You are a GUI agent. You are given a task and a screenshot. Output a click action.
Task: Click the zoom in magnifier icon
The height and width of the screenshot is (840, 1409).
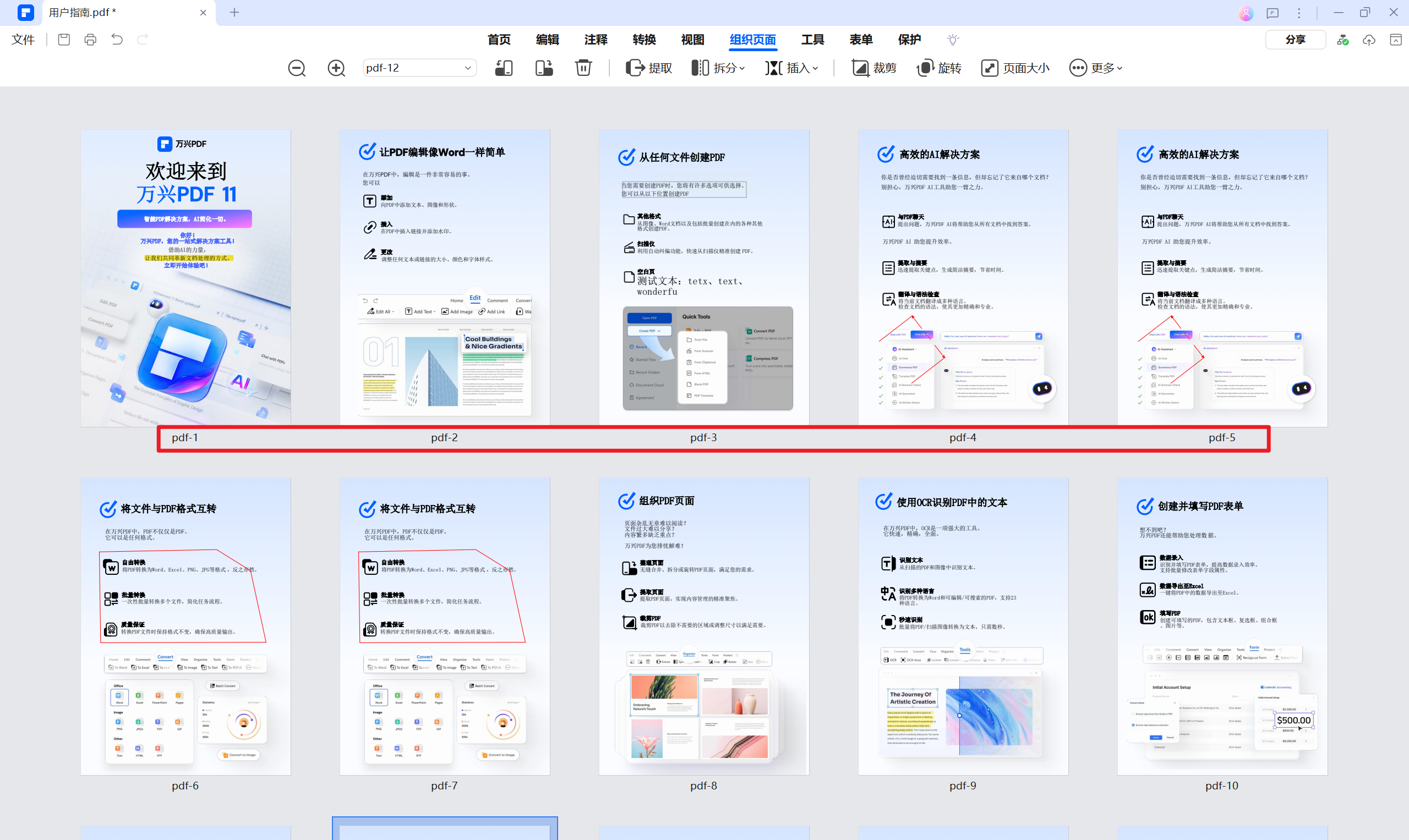click(336, 68)
